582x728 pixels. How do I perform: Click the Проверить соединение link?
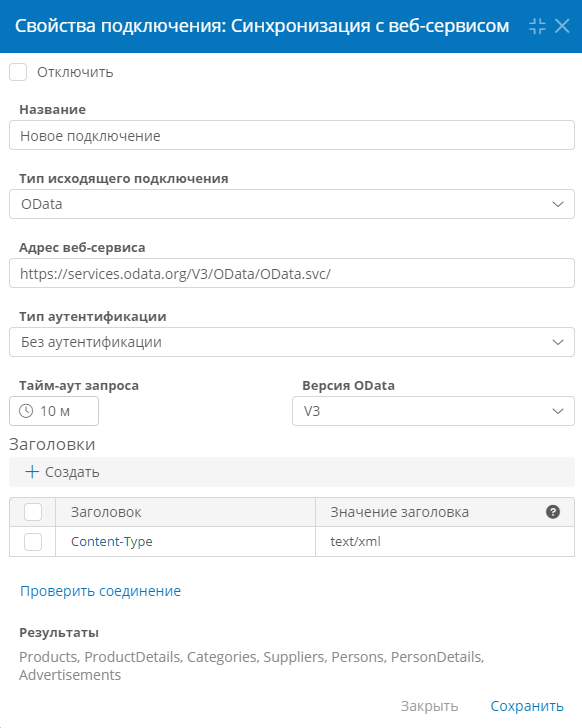(x=100, y=591)
